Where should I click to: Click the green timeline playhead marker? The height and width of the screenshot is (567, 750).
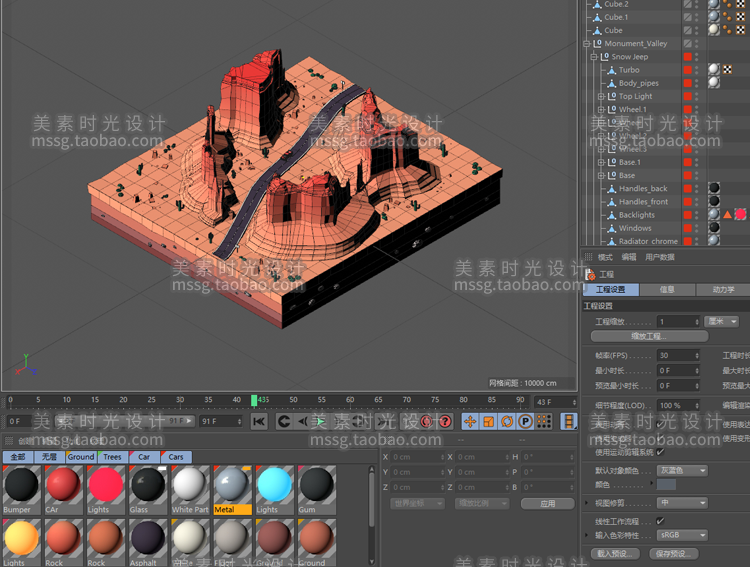click(x=254, y=400)
